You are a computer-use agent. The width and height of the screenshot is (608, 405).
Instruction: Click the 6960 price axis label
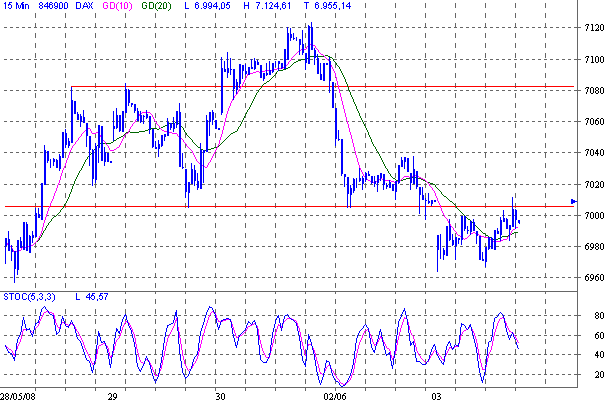[594, 278]
